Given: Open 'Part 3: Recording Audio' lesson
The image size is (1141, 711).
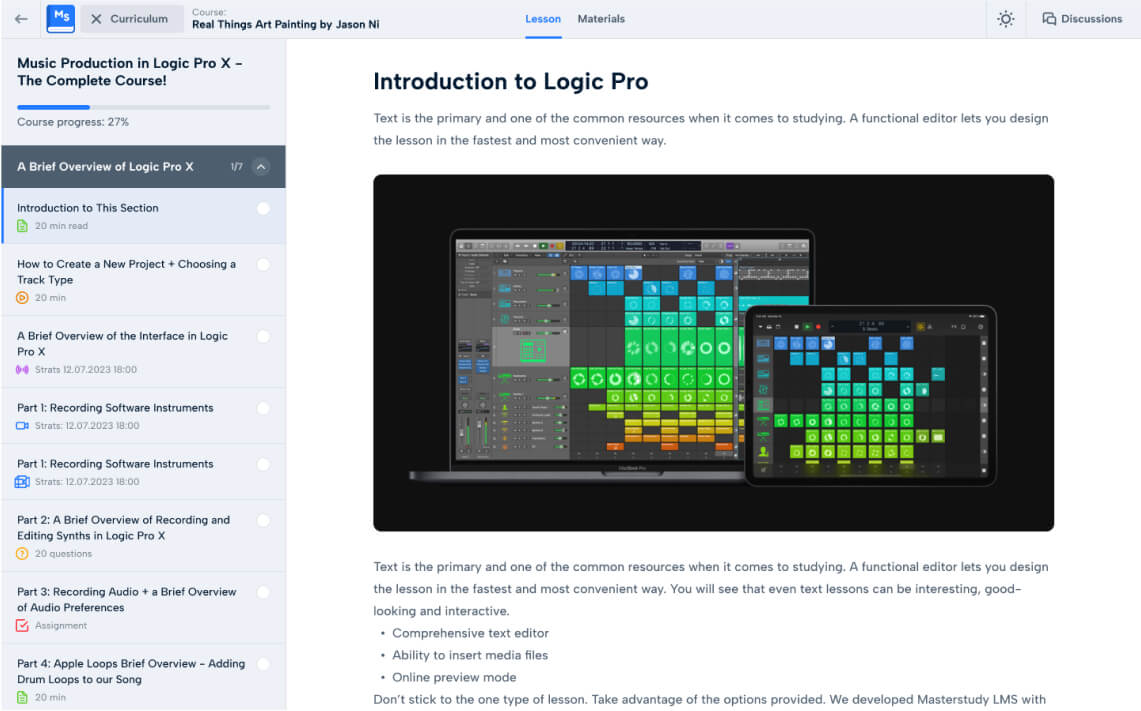Looking at the screenshot, I should (143, 608).
